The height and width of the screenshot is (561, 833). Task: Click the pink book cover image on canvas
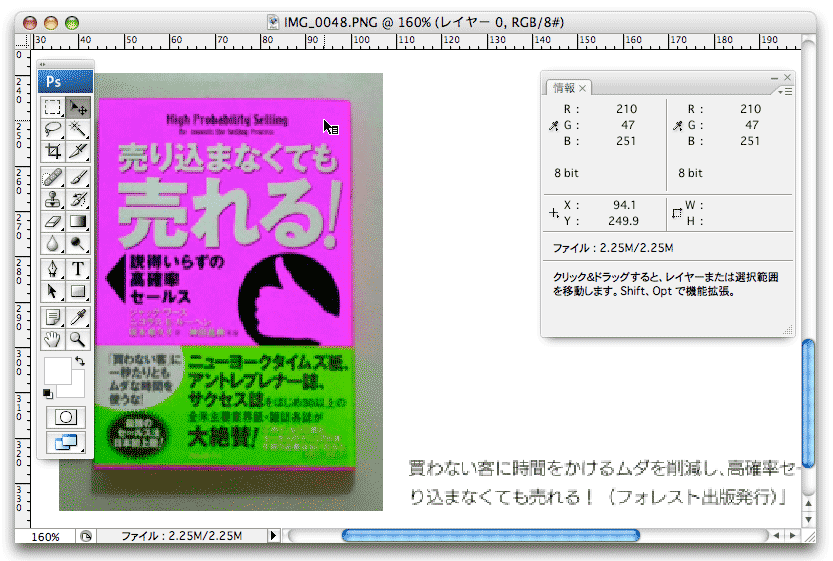tap(224, 223)
